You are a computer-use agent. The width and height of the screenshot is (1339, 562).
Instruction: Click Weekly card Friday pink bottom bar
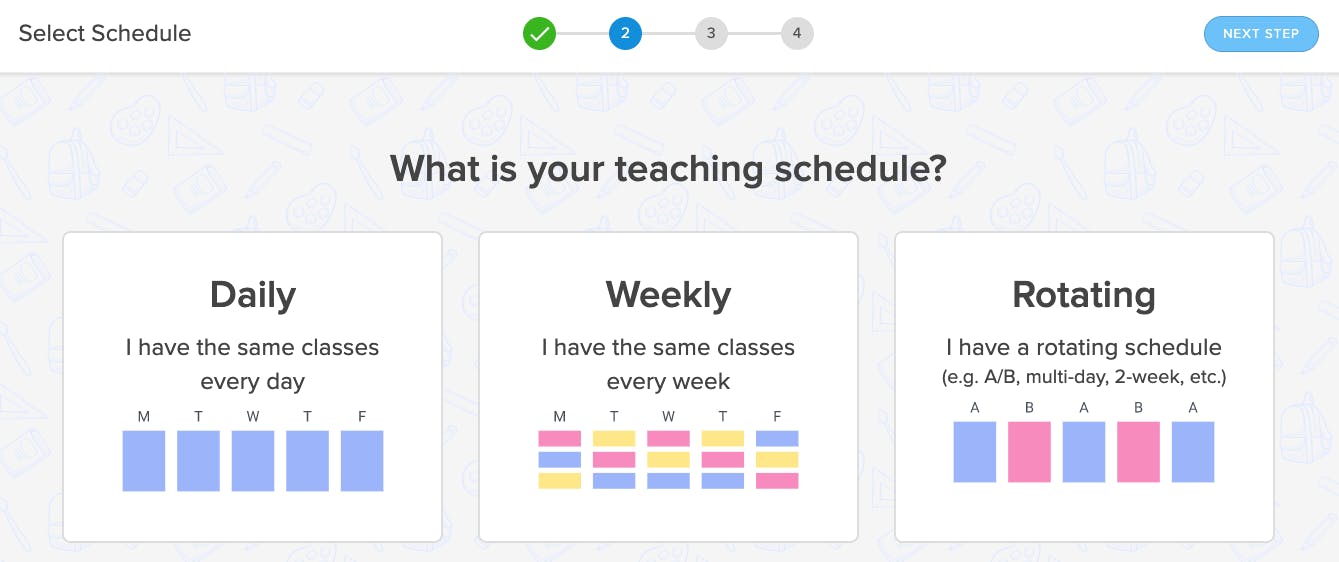(x=777, y=481)
